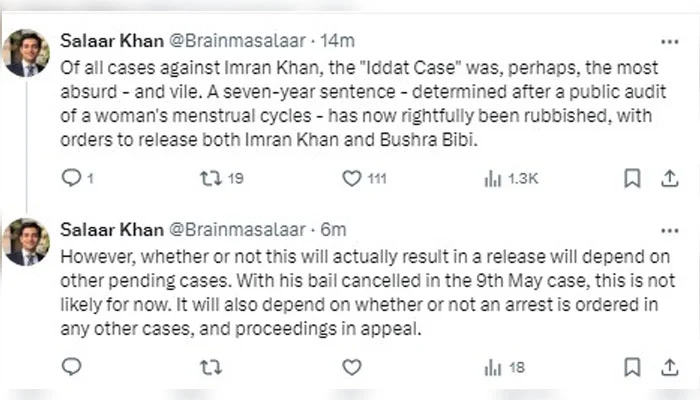700x400 pixels.
Task: View analytics of tweet with 1.3K views
Action: [x=492, y=178]
